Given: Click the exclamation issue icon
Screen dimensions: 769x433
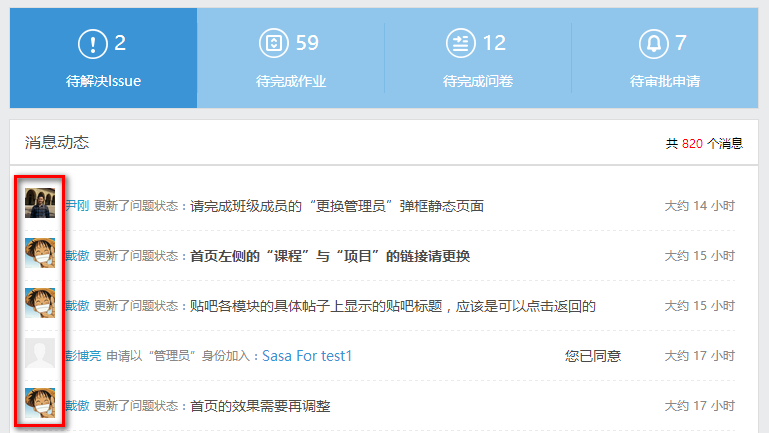Looking at the screenshot, I should tap(93, 44).
